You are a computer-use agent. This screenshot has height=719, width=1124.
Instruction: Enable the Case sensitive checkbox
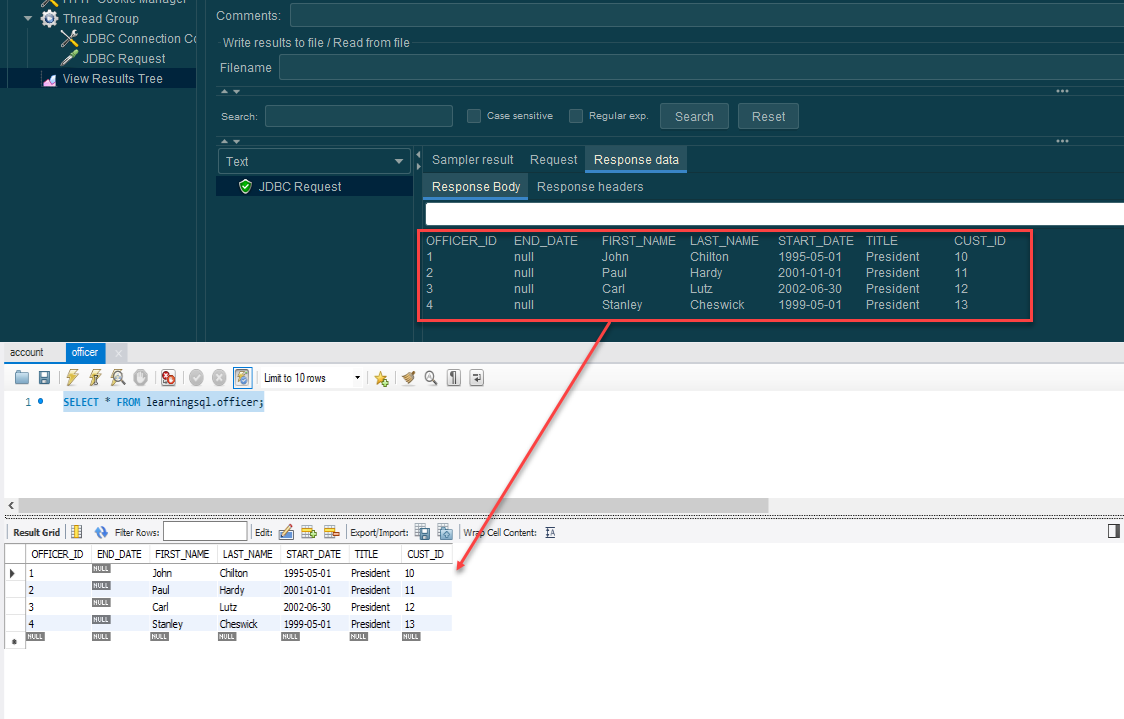(474, 116)
